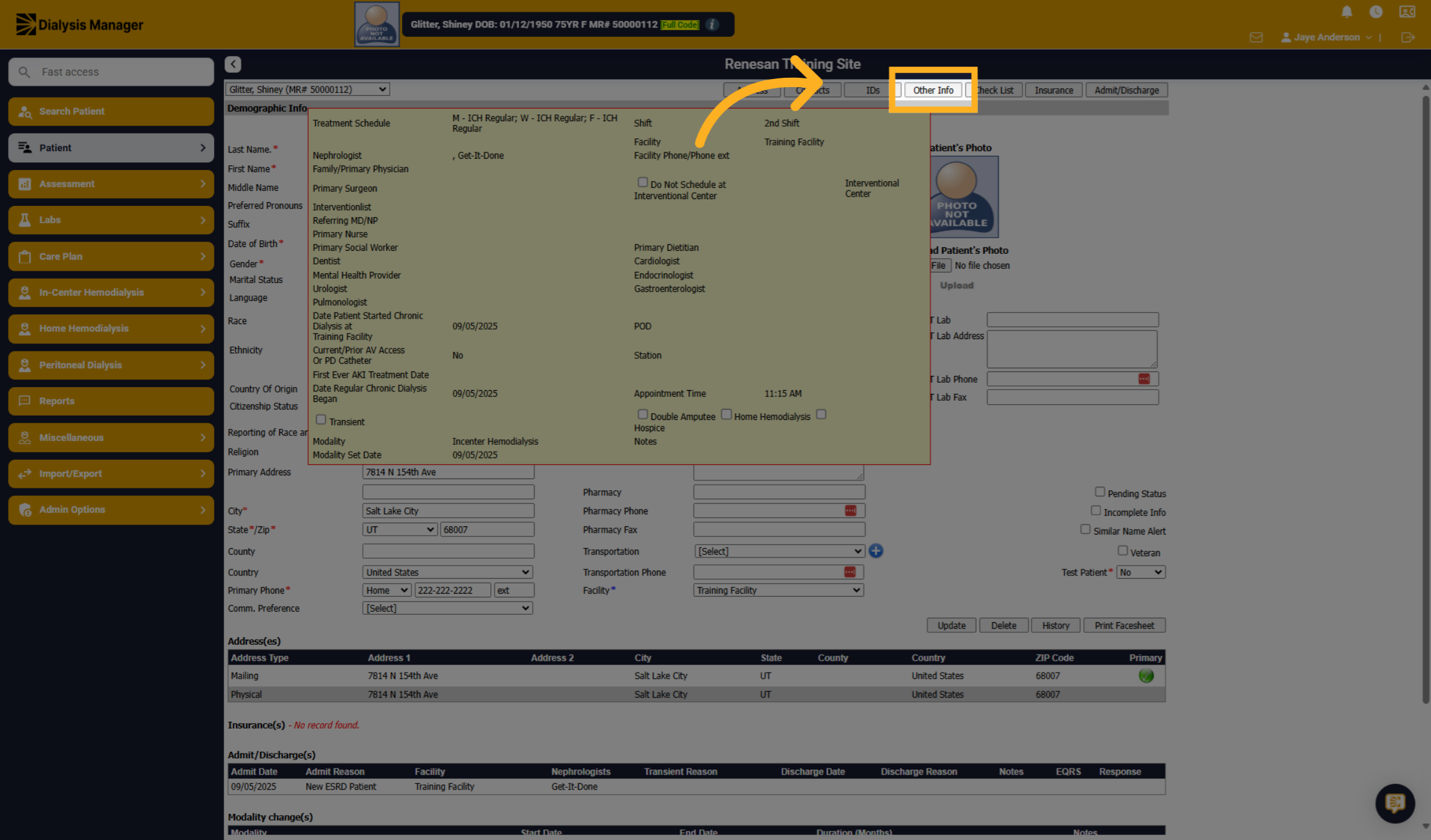
Task: Check the Veteran checkbox
Action: pyautogui.click(x=1122, y=551)
